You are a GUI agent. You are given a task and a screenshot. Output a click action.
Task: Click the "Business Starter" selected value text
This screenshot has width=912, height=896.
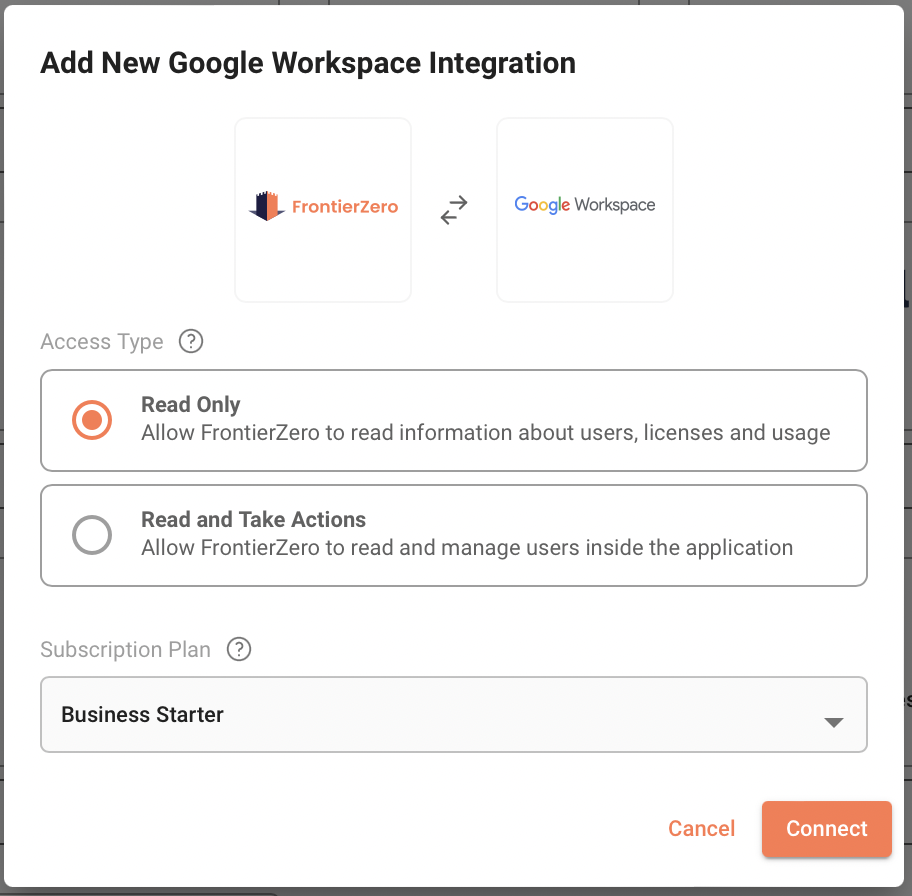142,715
